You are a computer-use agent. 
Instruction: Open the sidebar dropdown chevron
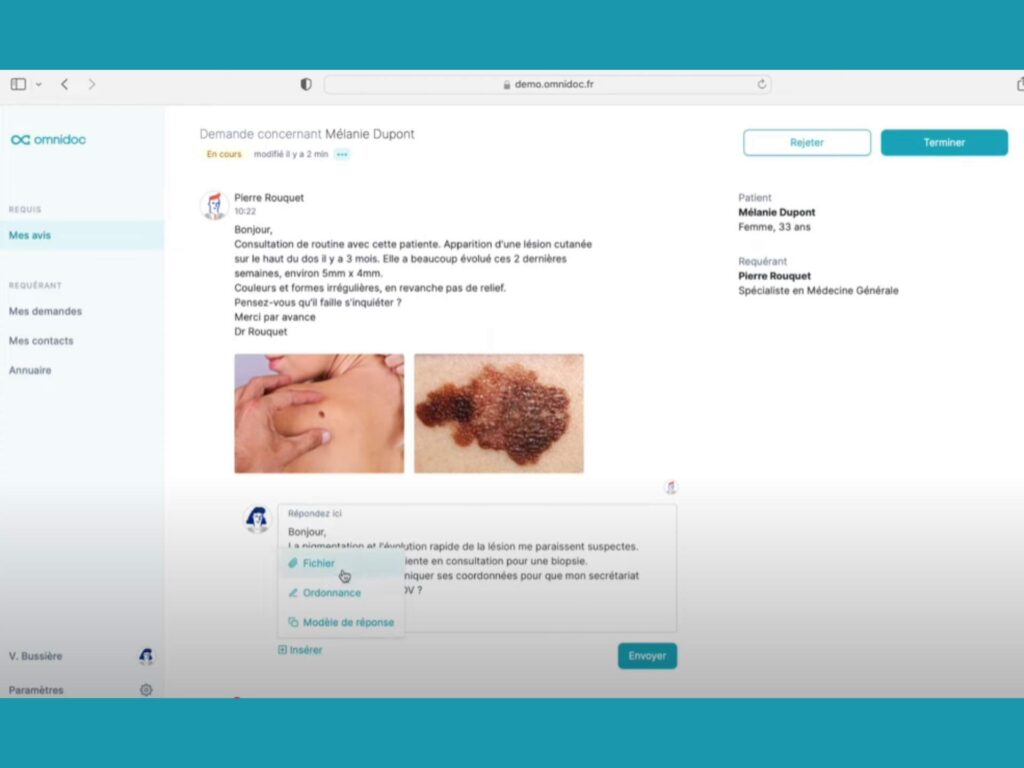pos(39,84)
